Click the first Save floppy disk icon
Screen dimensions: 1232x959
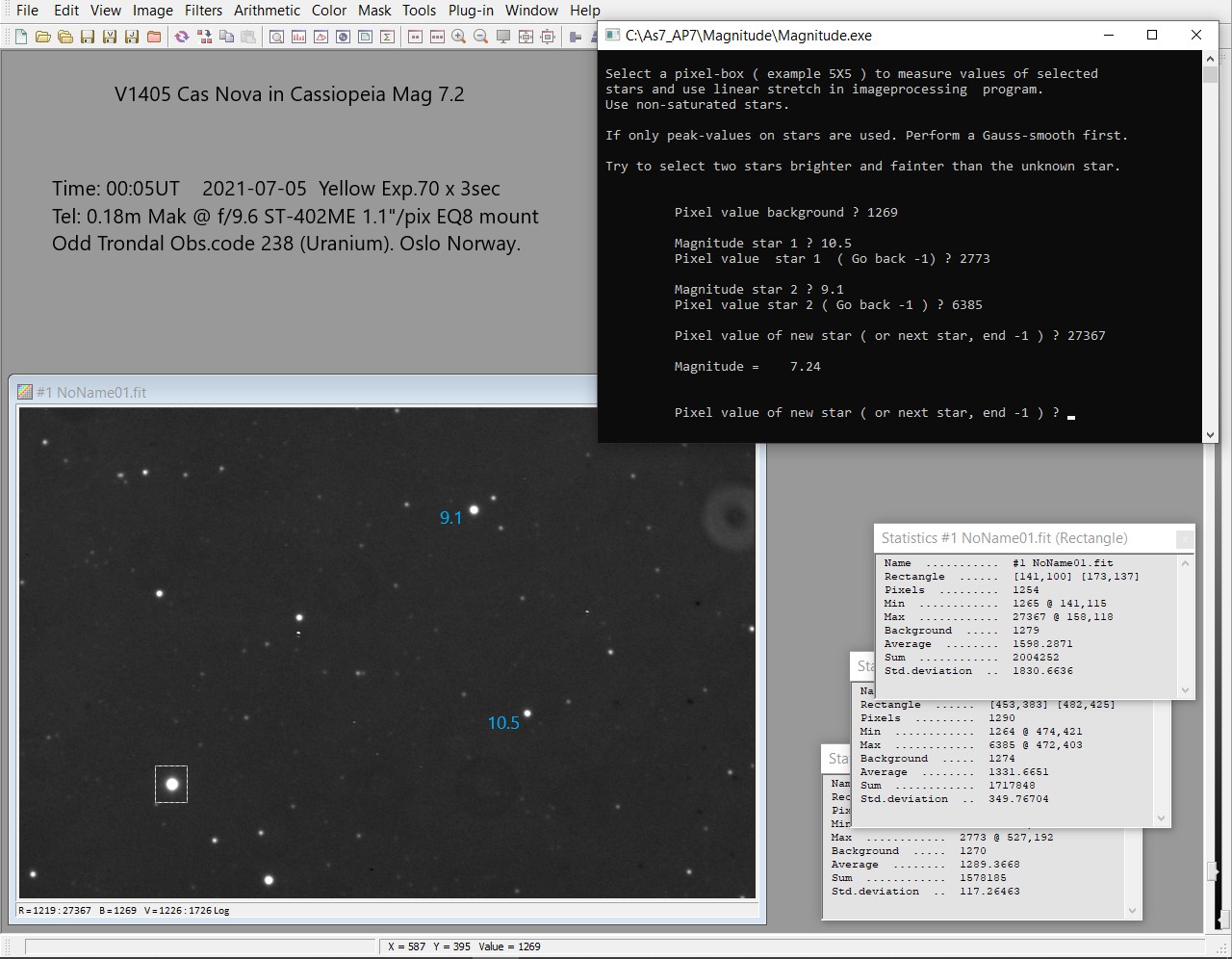87,37
